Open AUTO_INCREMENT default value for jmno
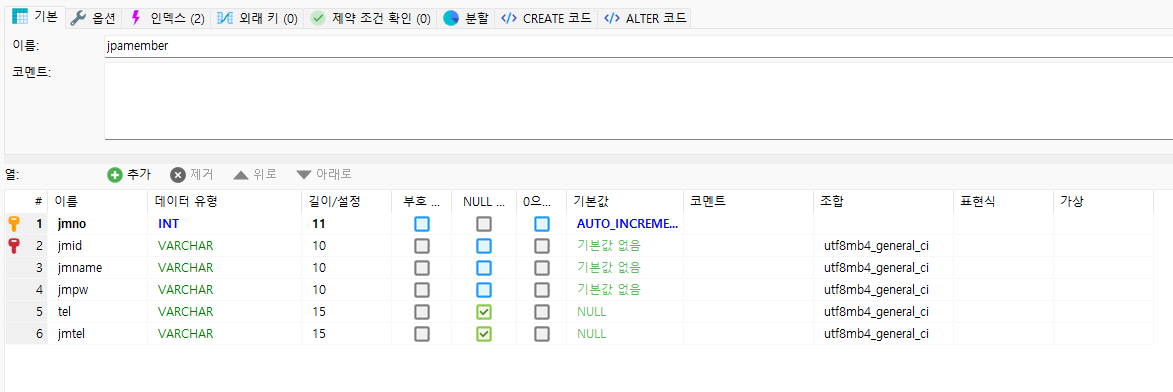This screenshot has width=1173, height=392. pyautogui.click(x=627, y=224)
